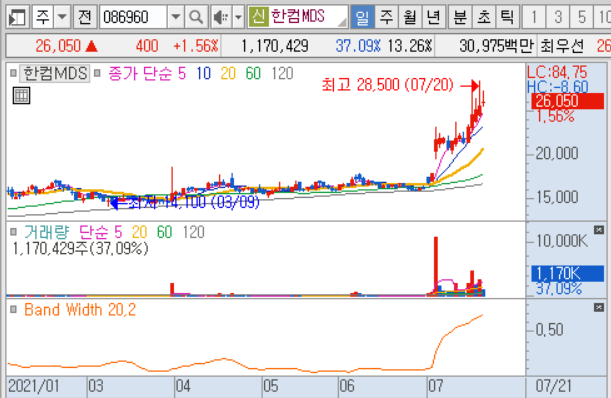
Task: Click the chart layout icon at top-left
Action: click(x=17, y=17)
